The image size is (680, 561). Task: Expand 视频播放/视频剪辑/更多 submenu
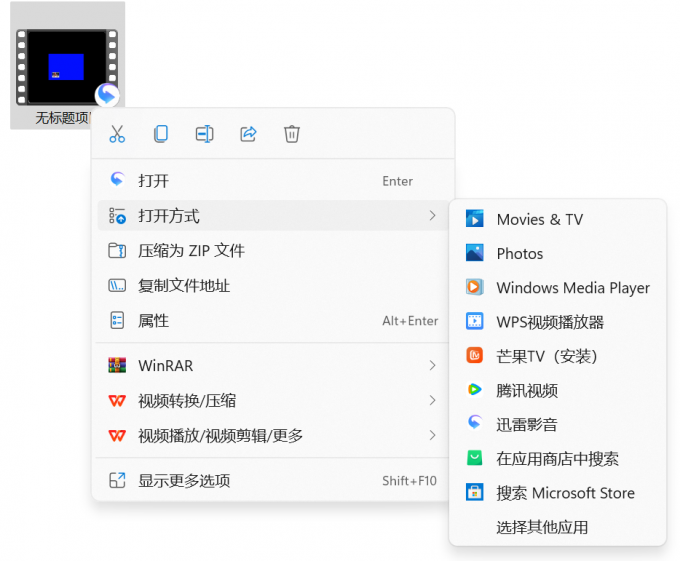[x=432, y=436]
